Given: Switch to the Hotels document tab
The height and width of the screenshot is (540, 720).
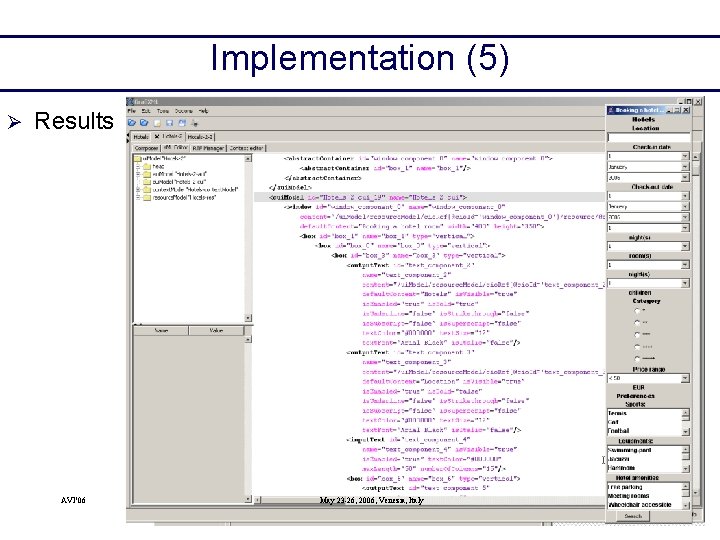Looking at the screenshot, I should click(x=141, y=137).
